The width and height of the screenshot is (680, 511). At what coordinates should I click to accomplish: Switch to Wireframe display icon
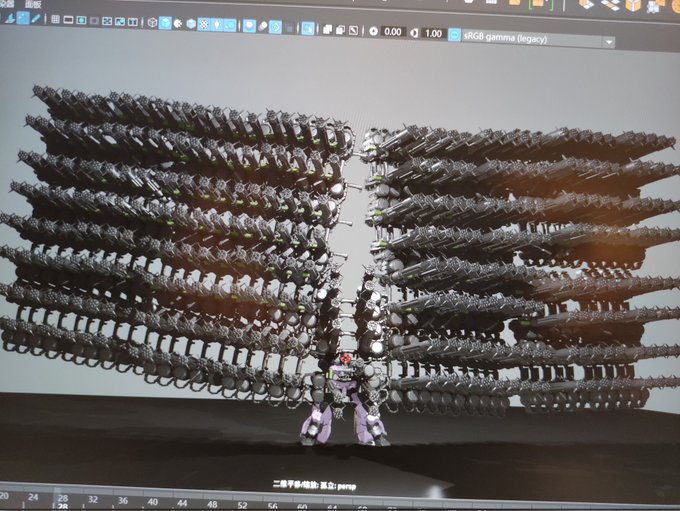click(x=152, y=23)
